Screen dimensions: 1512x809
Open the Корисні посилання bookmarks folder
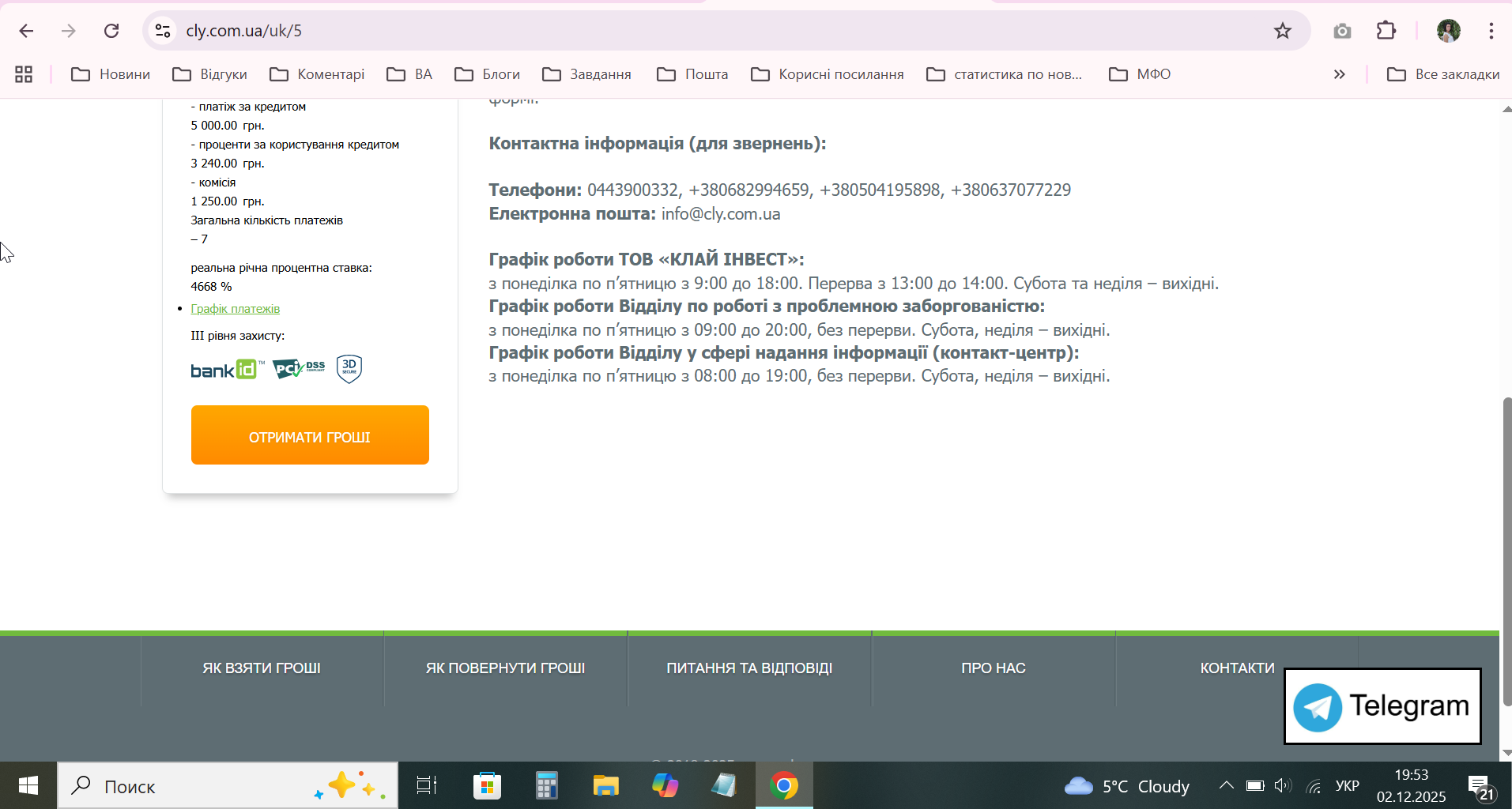(828, 74)
